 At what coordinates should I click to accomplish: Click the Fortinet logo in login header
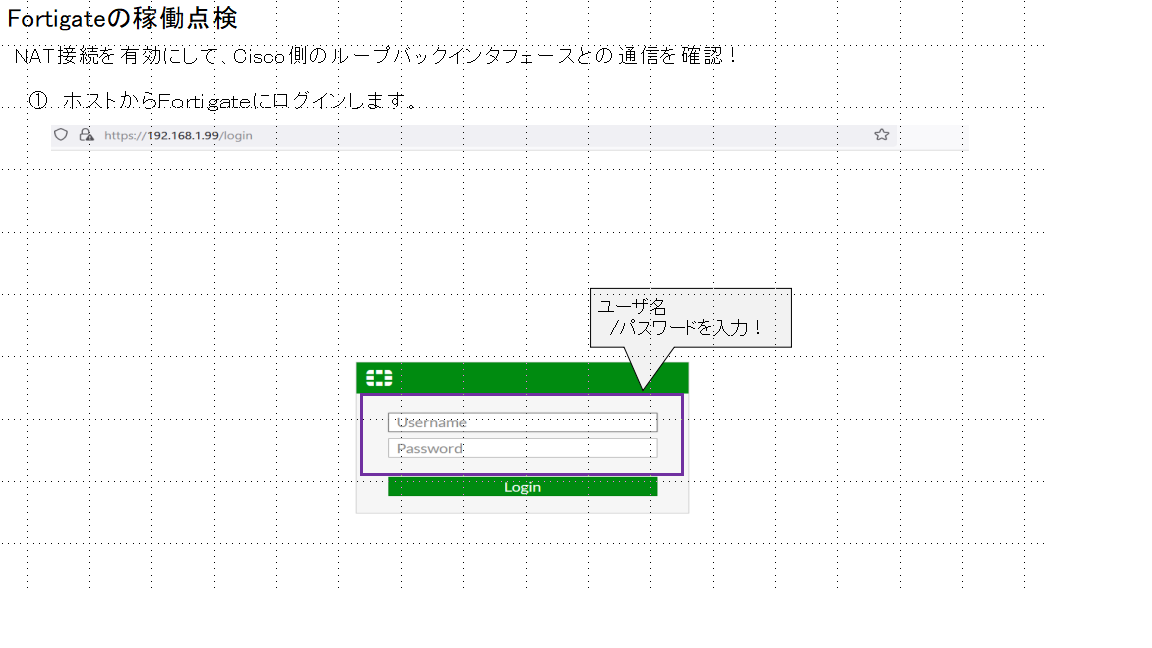coord(379,378)
